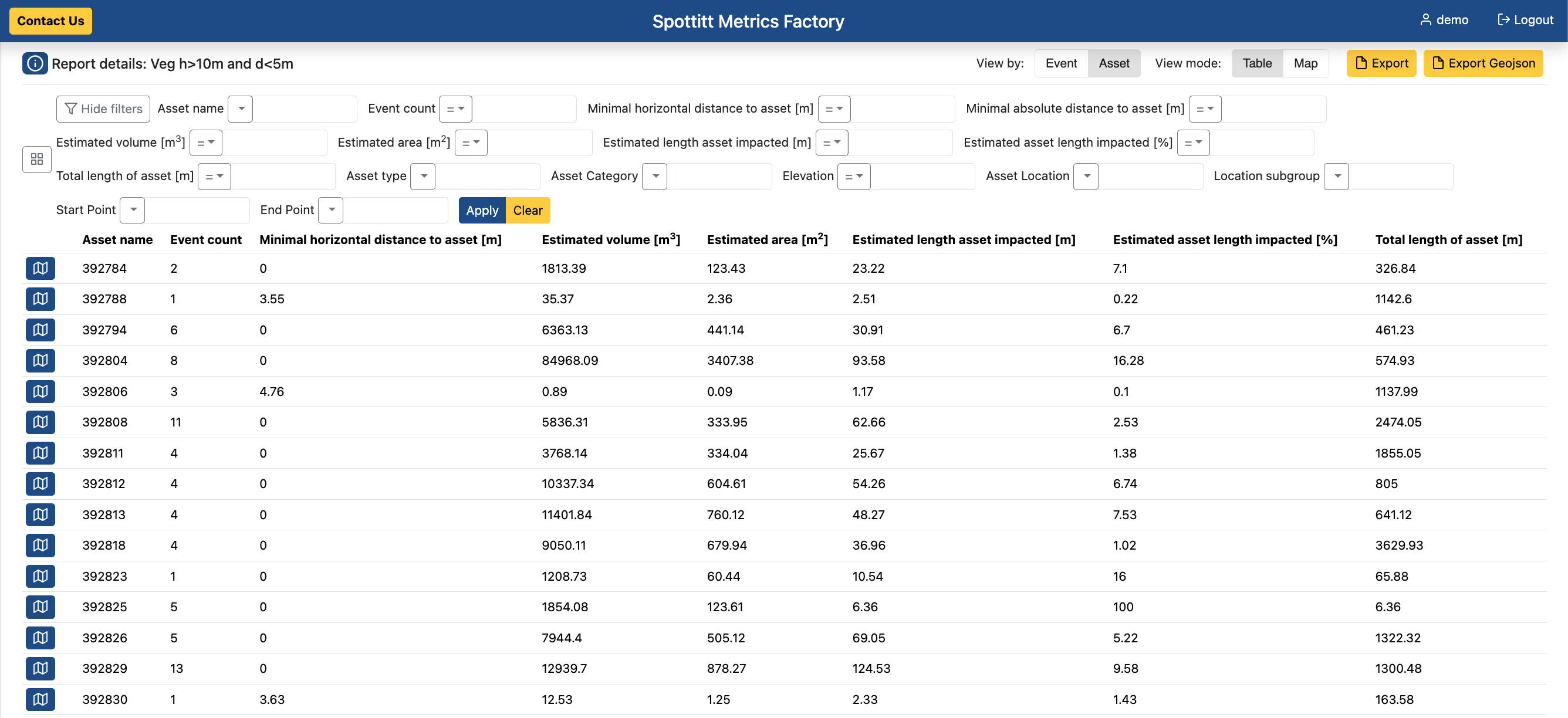This screenshot has width=1568, height=718.
Task: Select Table view mode
Action: 1256,63
